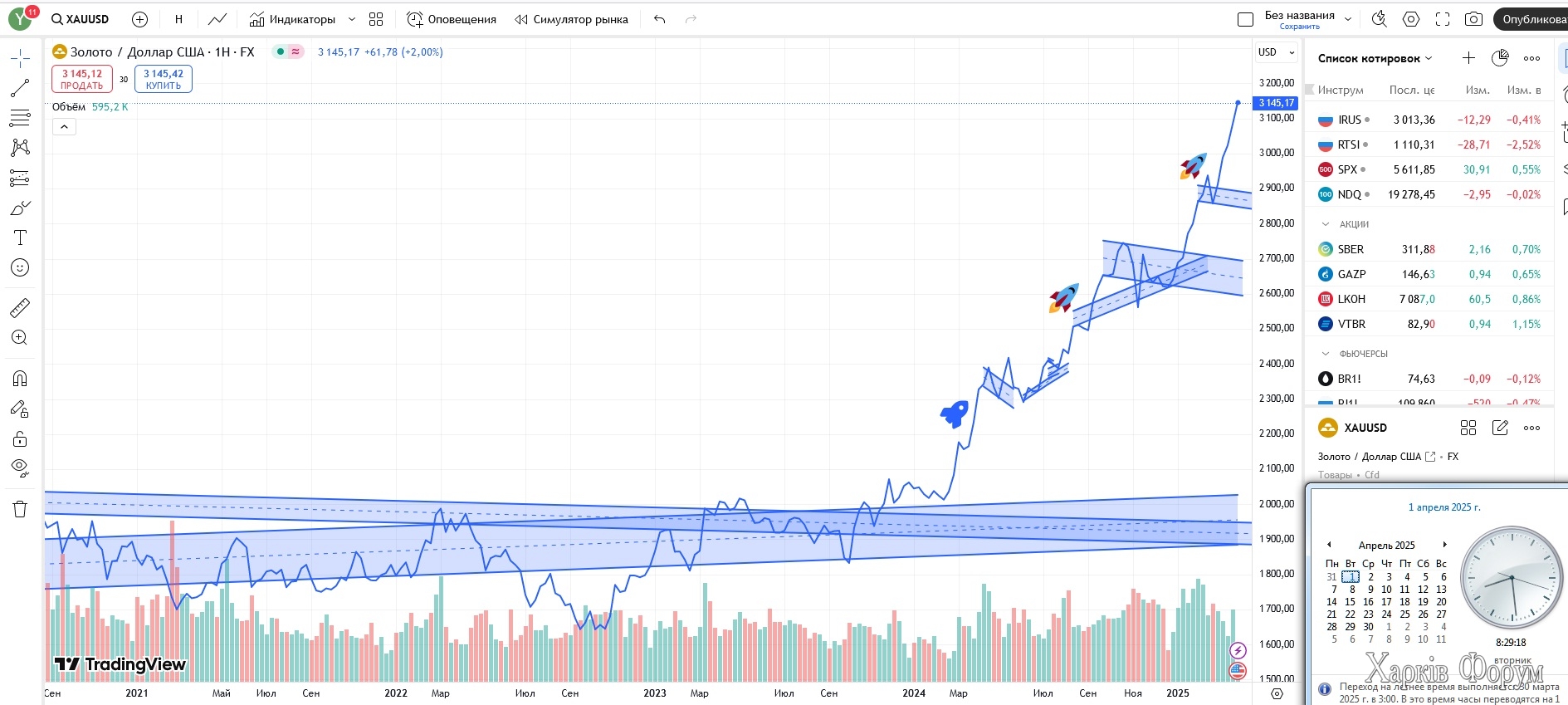Toggle the layout checkbox near Без названия
This screenshot has height=705, width=1568.
tap(1245, 19)
